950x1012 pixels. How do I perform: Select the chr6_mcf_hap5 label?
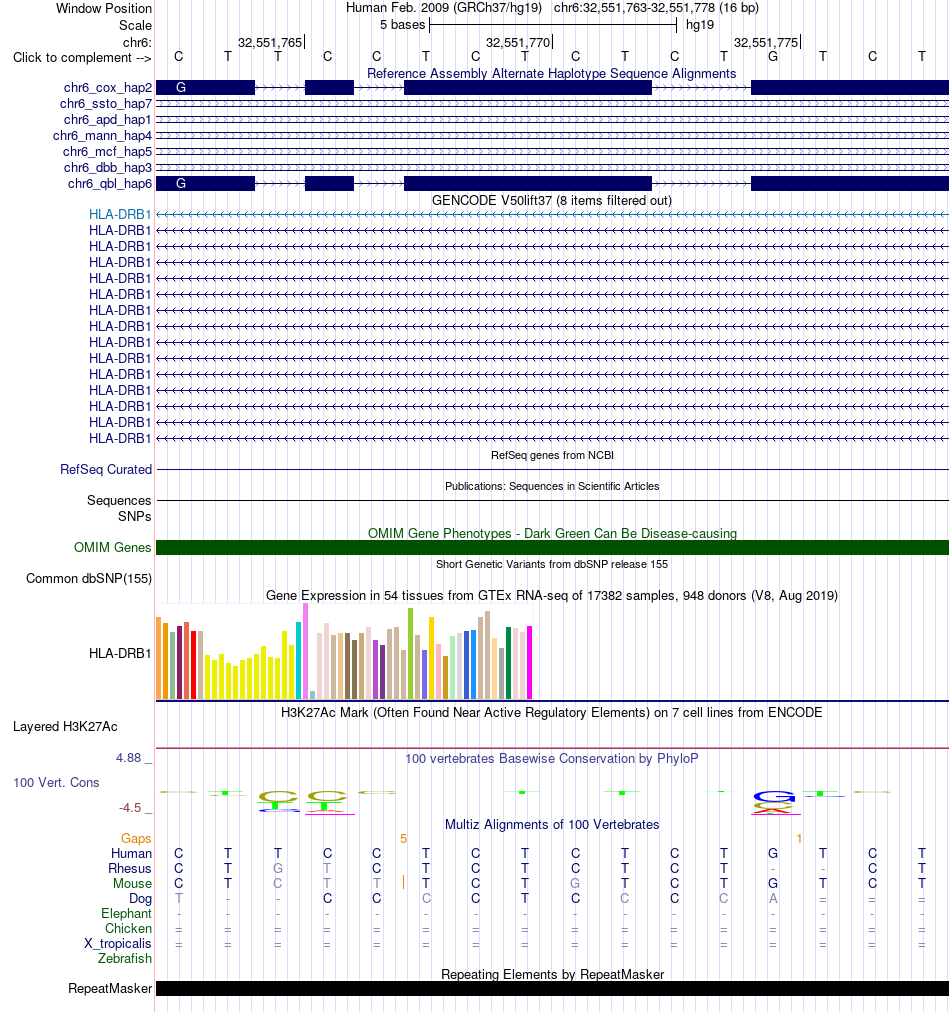coord(107,152)
